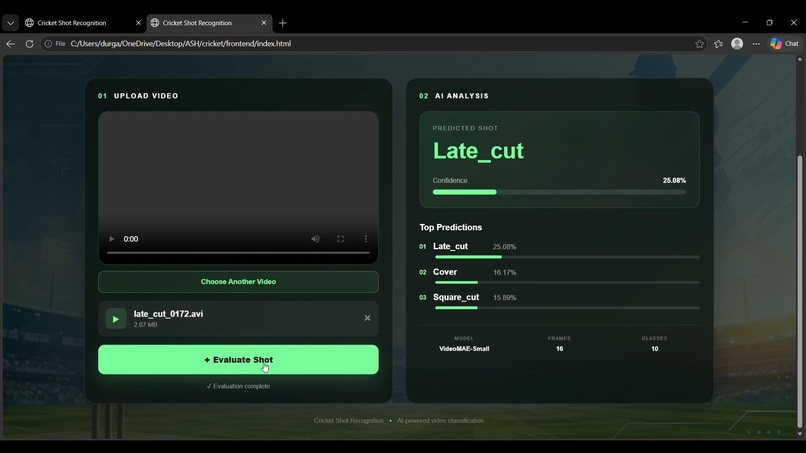Click Choose Another Video button

(238, 282)
